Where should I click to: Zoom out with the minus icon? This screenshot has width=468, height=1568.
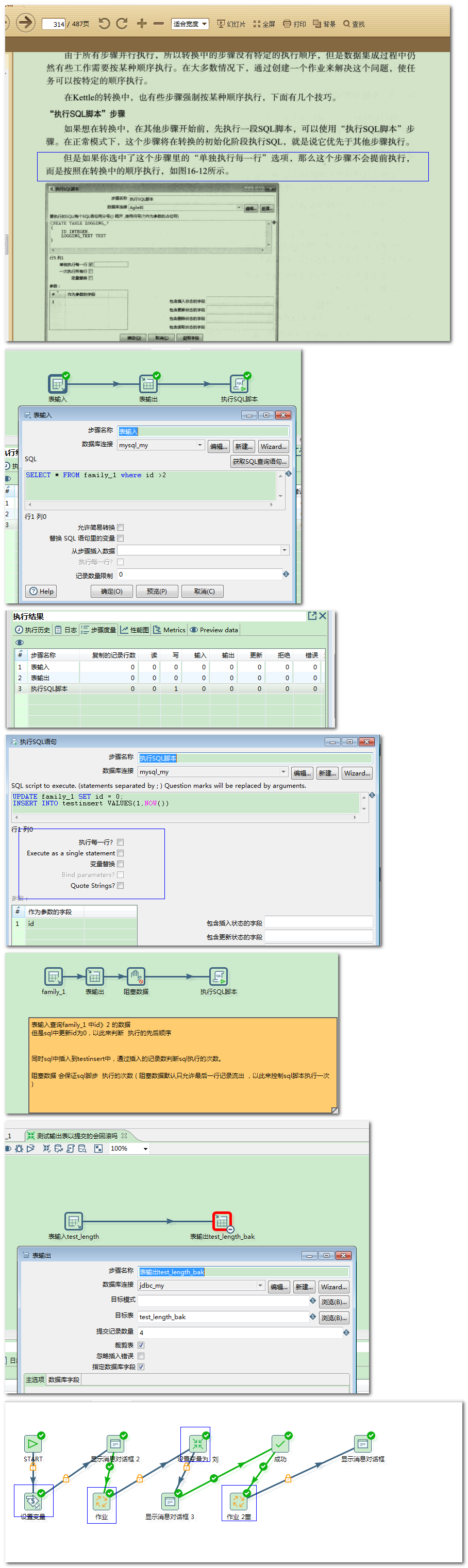(x=158, y=23)
